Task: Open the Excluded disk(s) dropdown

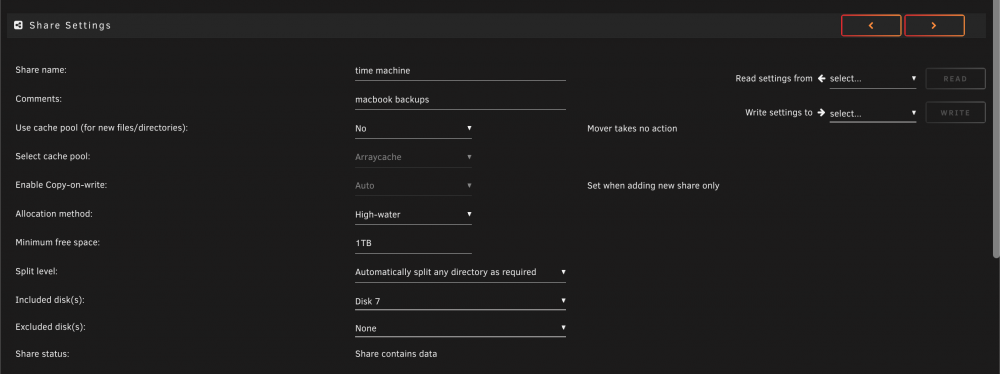Action: click(x=460, y=328)
